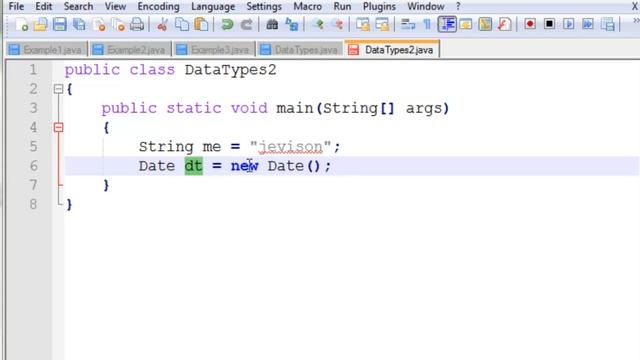Open the Search menu
This screenshot has height=360, width=640.
(78, 7)
